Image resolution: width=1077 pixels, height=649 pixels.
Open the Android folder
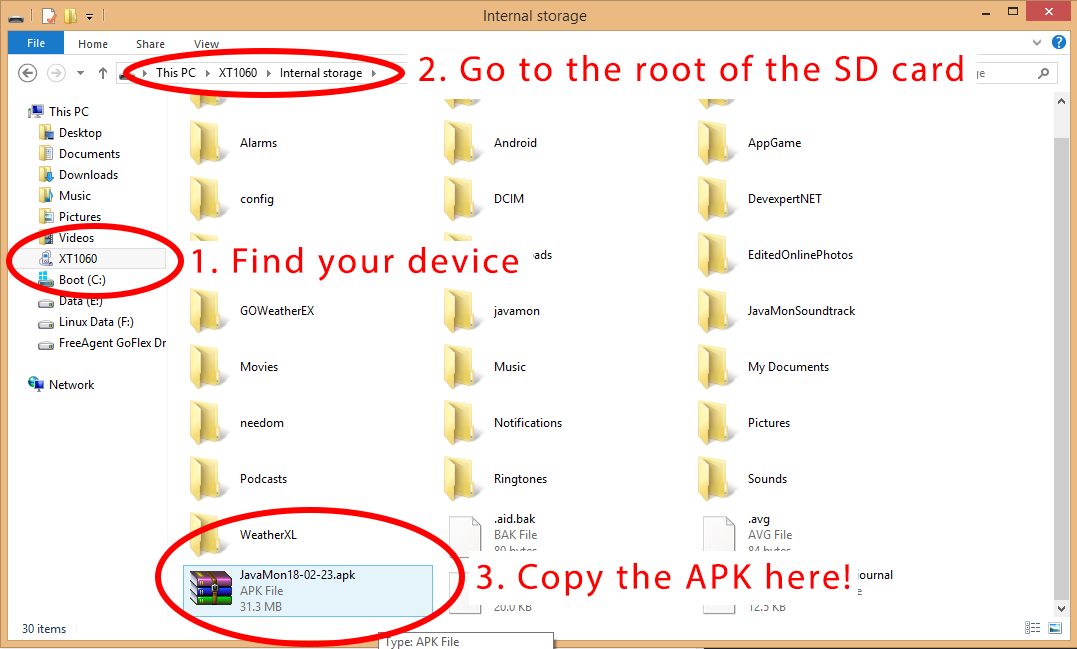[515, 143]
